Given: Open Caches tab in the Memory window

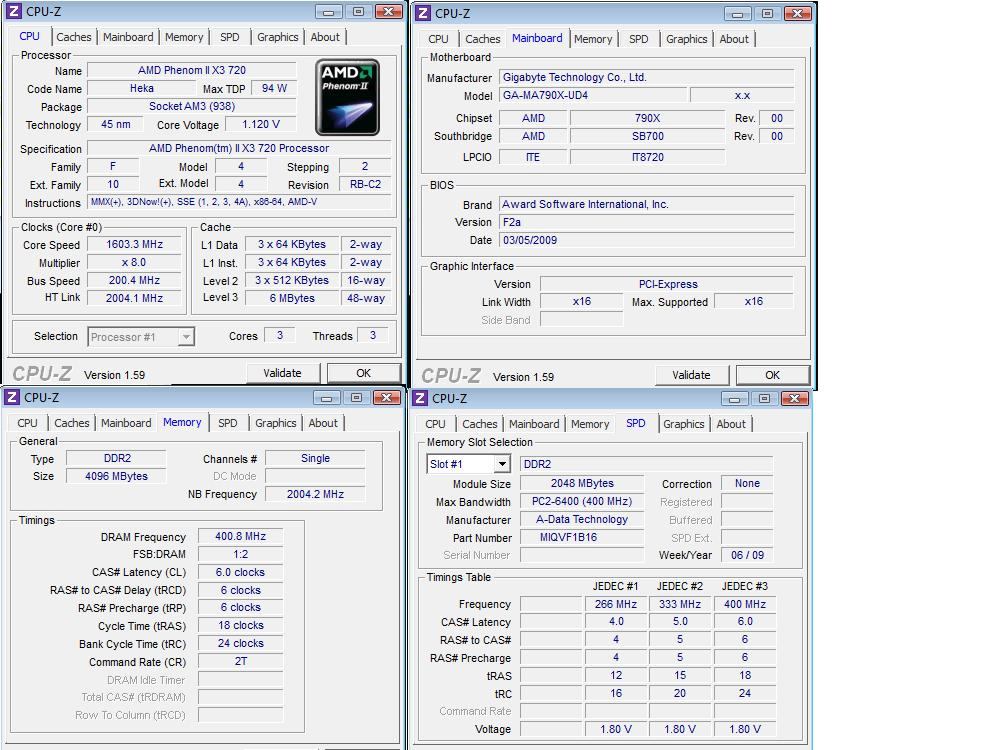Looking at the screenshot, I should [x=71, y=423].
